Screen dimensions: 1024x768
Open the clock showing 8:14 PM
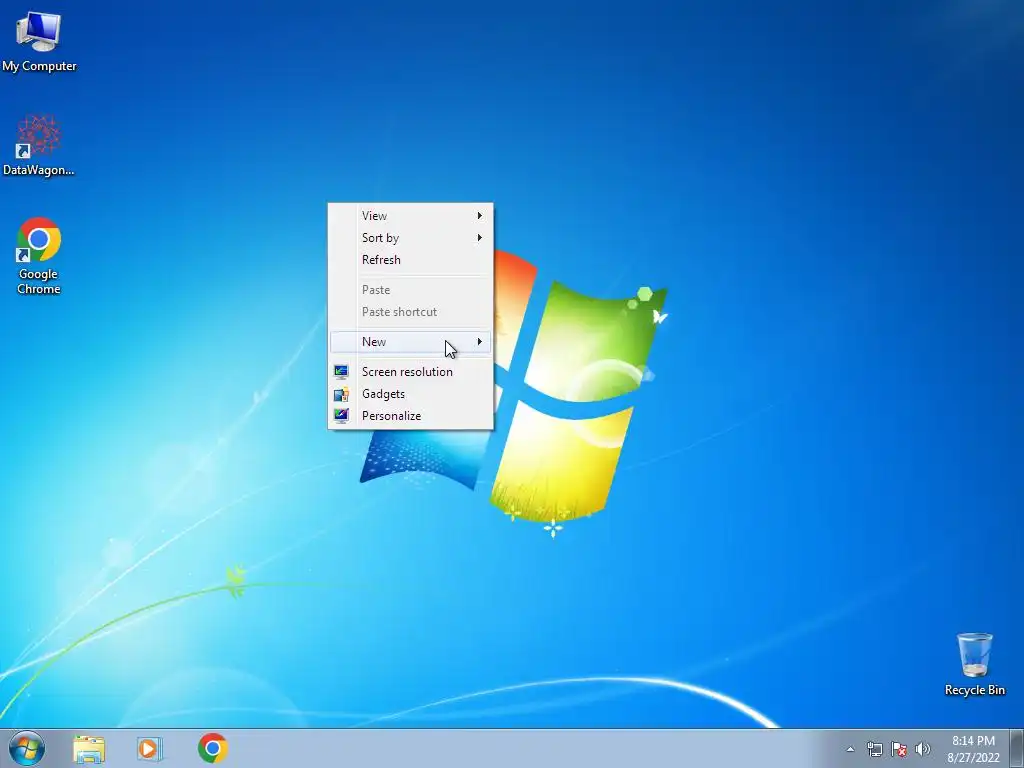973,741
